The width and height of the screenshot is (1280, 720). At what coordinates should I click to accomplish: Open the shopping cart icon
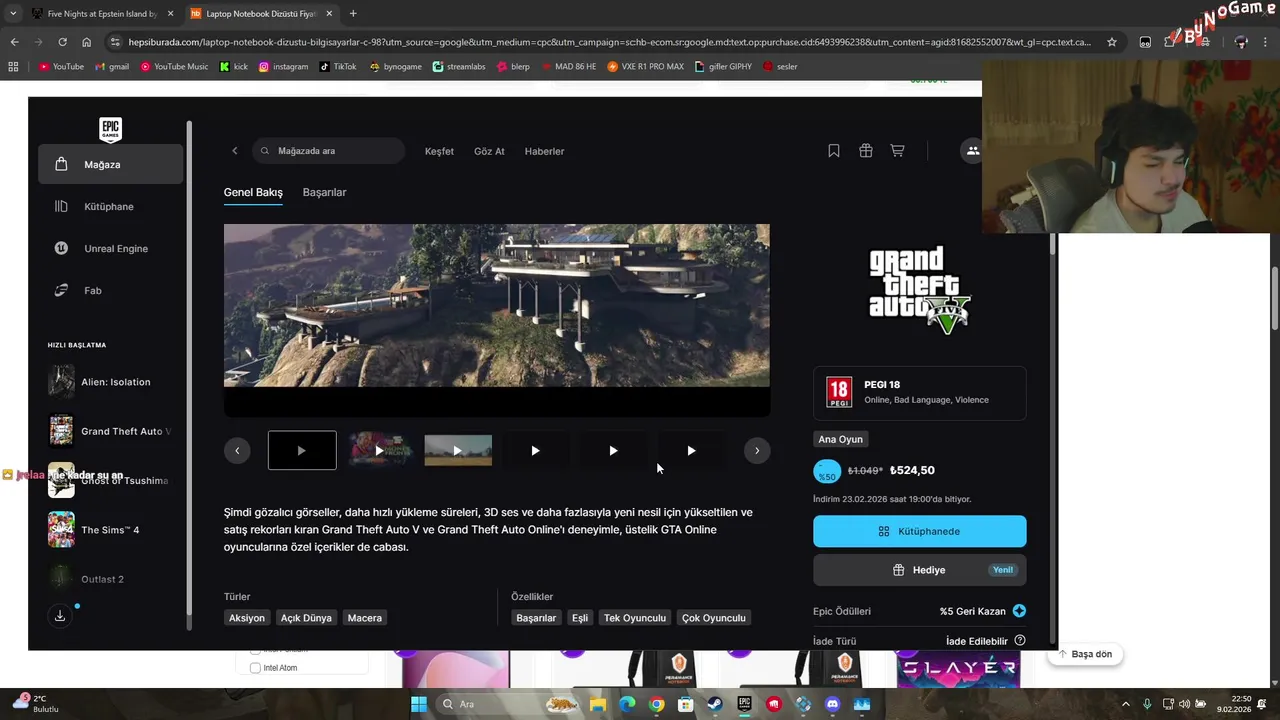[x=897, y=151]
